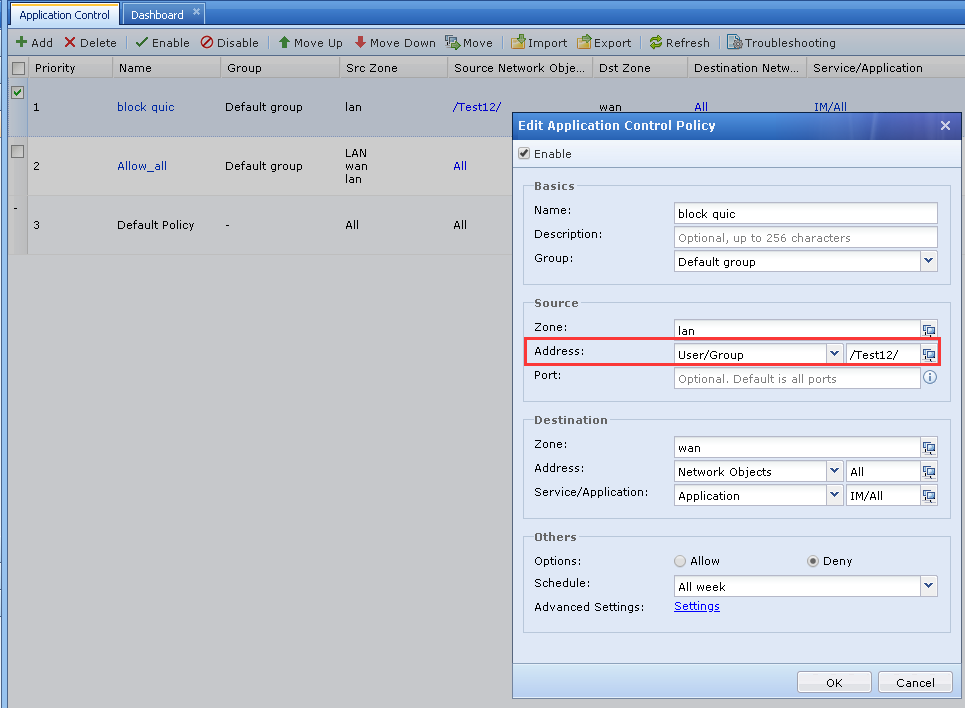Open Troubleshooting from the toolbar

click(781, 43)
